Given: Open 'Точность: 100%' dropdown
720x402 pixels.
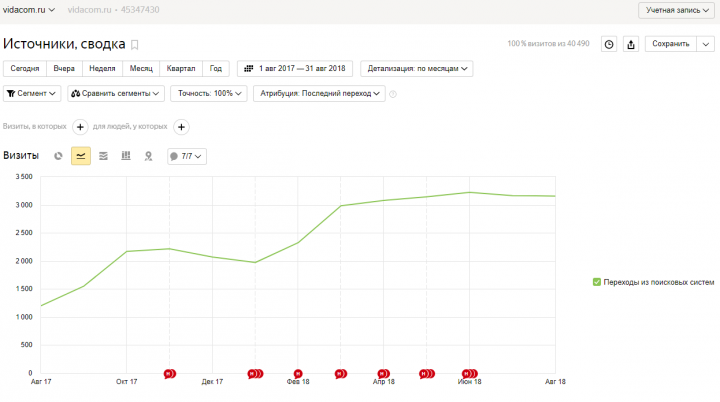Looking at the screenshot, I should [x=209, y=93].
